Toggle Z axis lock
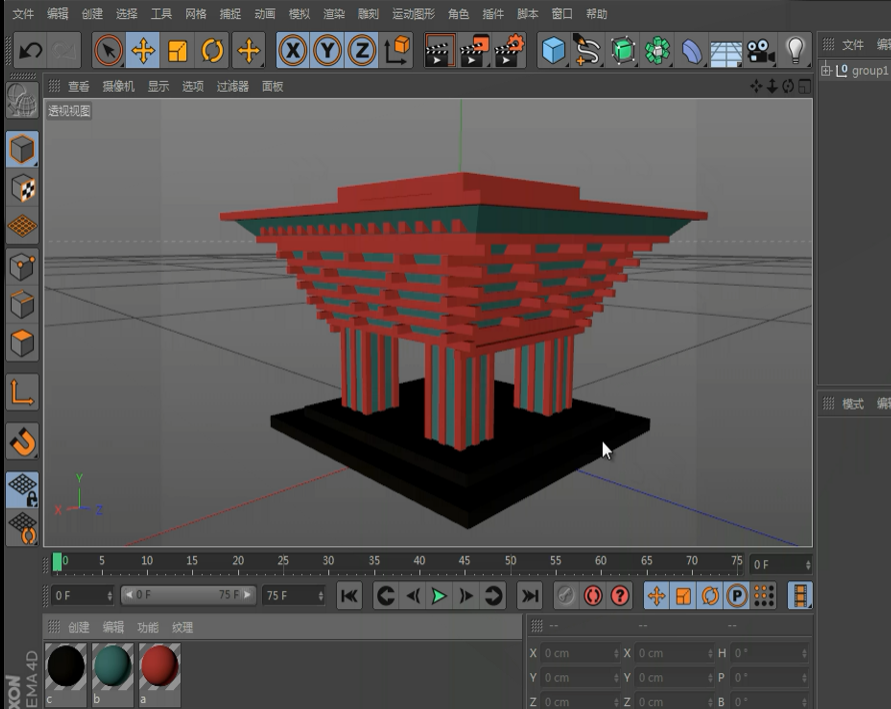This screenshot has width=891, height=709. coord(362,51)
